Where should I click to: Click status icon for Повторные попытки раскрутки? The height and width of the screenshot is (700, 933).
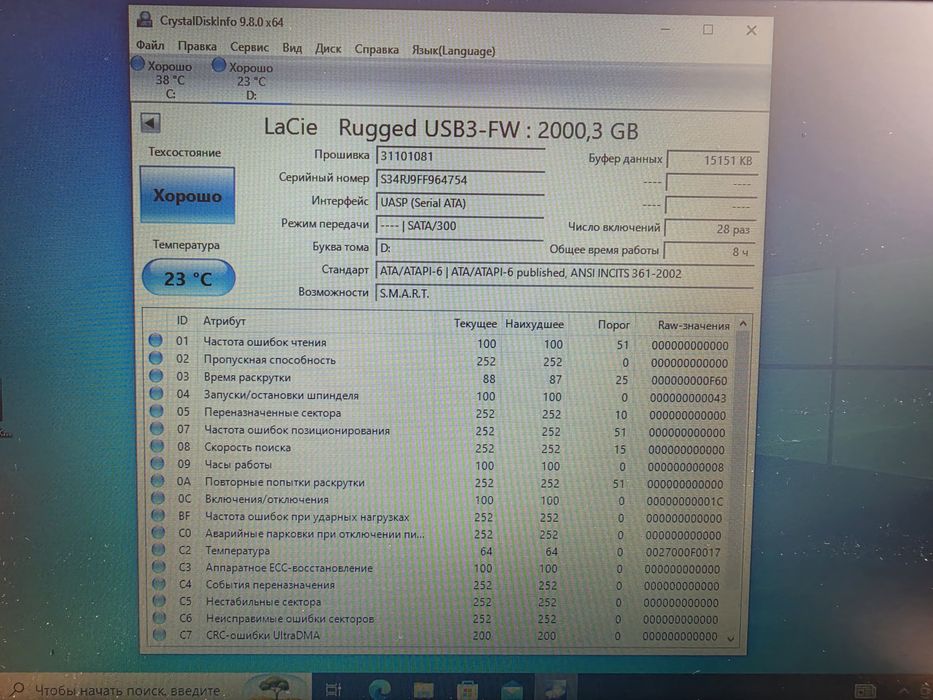pos(158,480)
